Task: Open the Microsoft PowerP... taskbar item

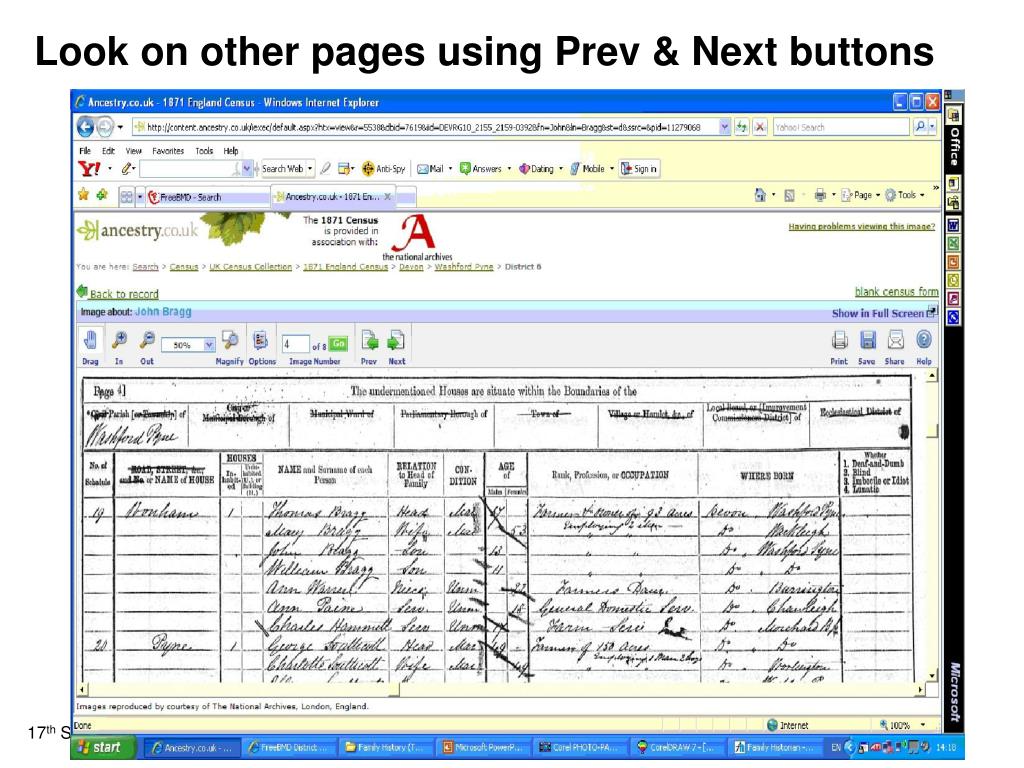Action: [x=483, y=748]
